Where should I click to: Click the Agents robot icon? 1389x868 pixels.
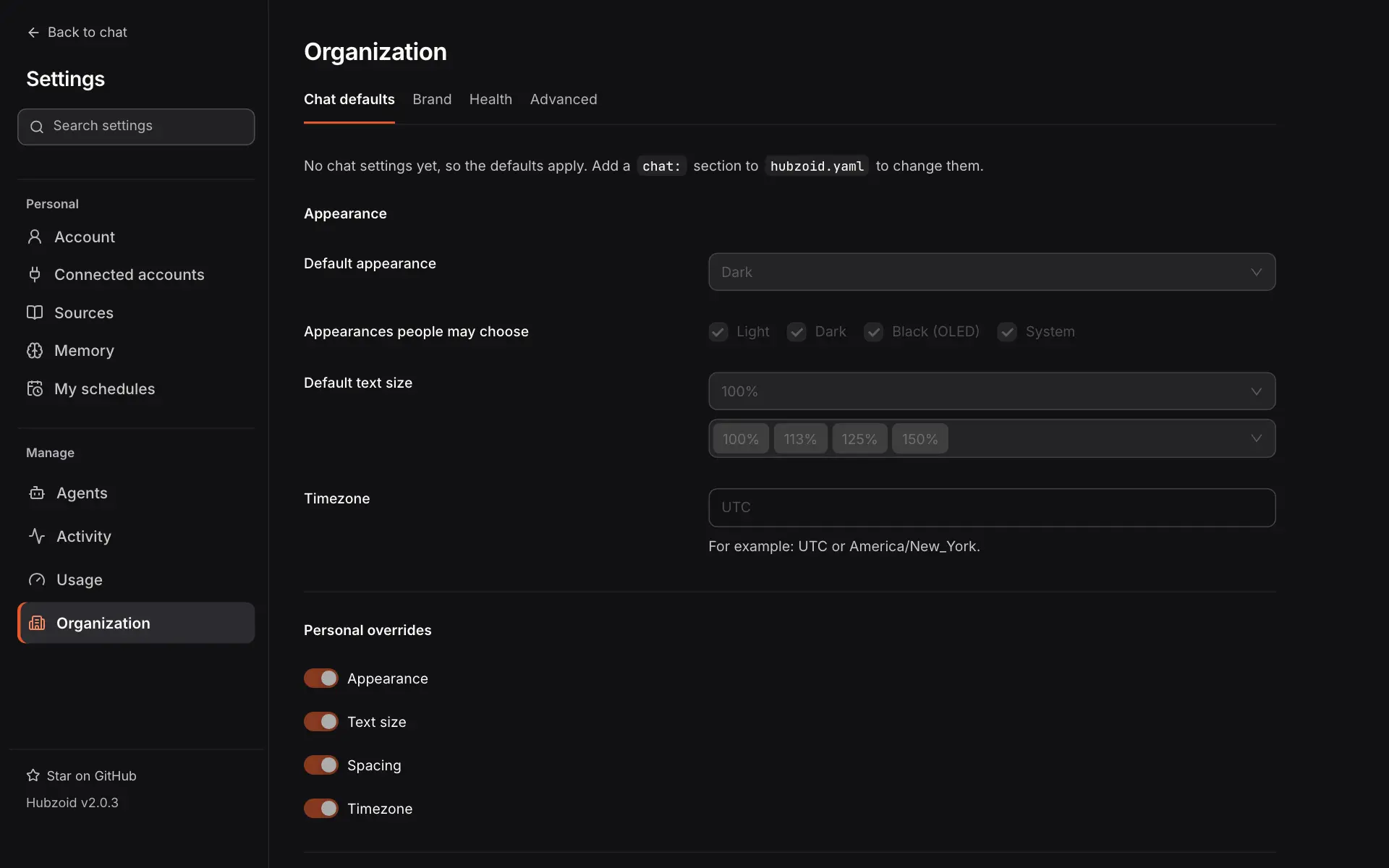(x=37, y=493)
